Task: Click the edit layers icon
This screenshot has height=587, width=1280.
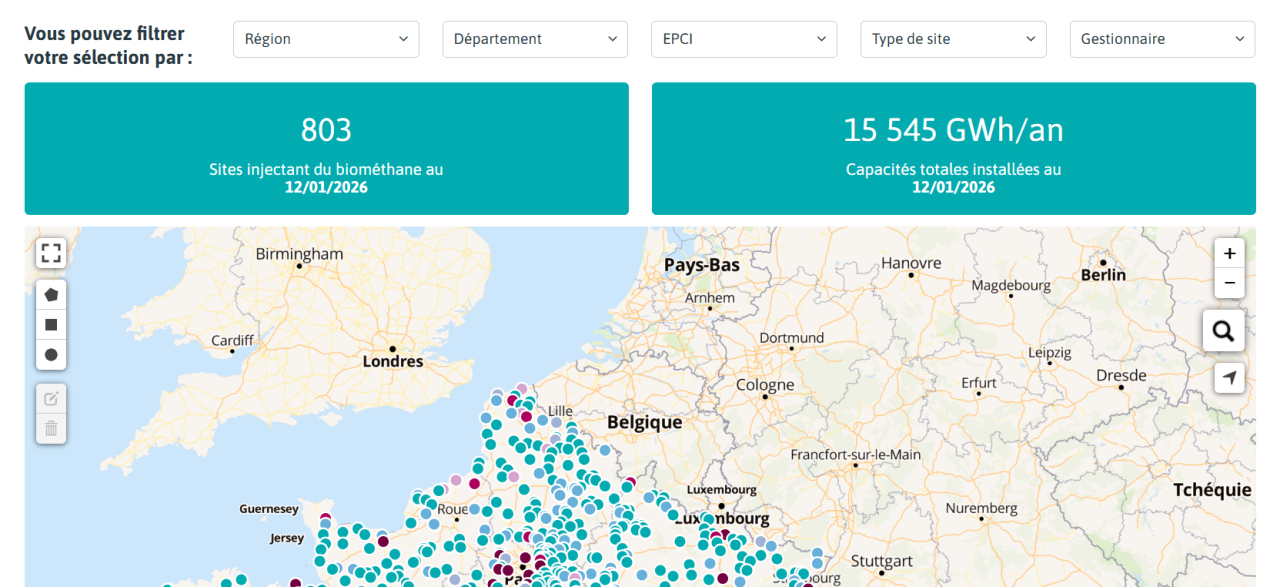Action: [51, 399]
